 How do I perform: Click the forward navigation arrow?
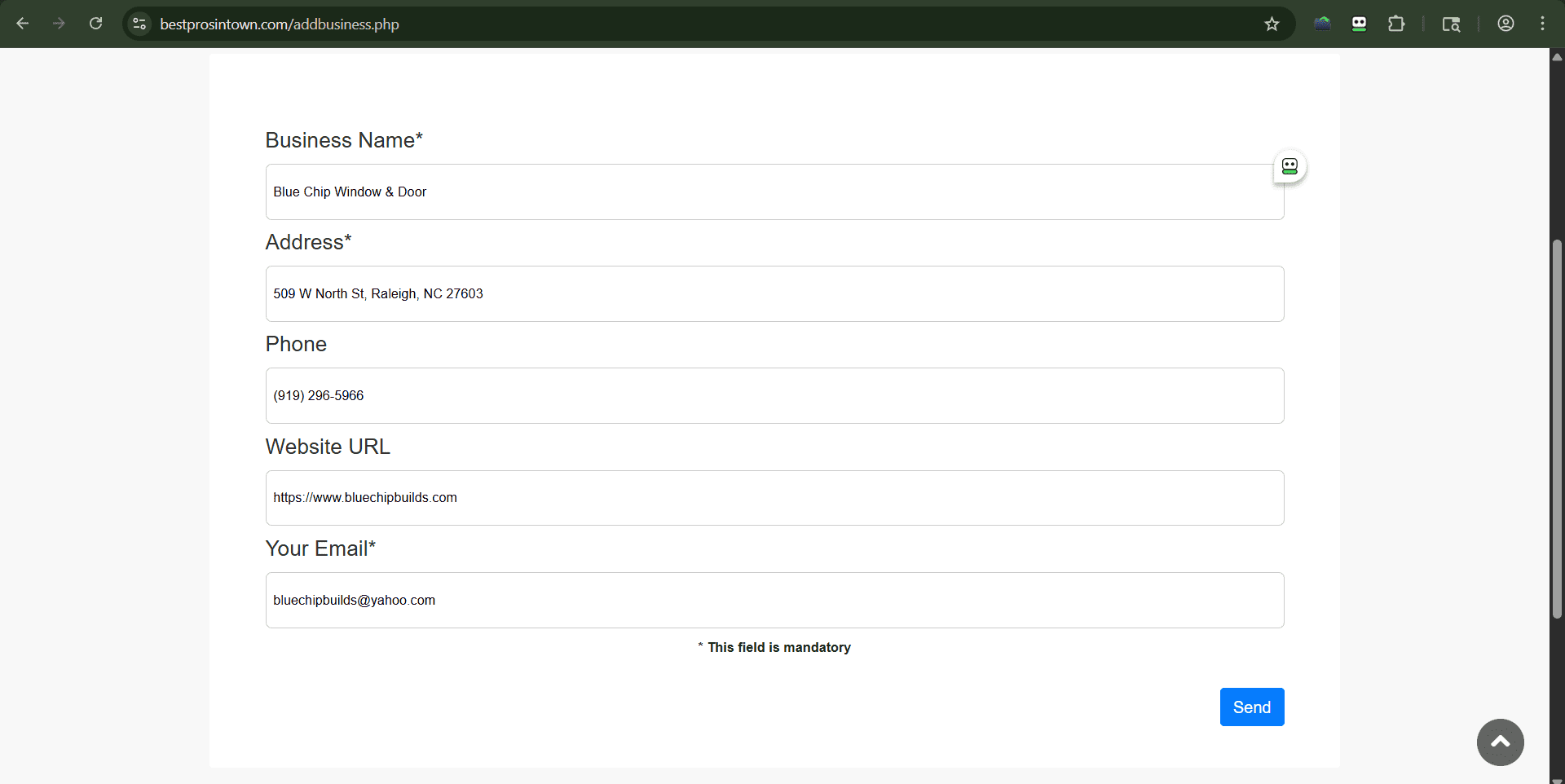coord(59,24)
